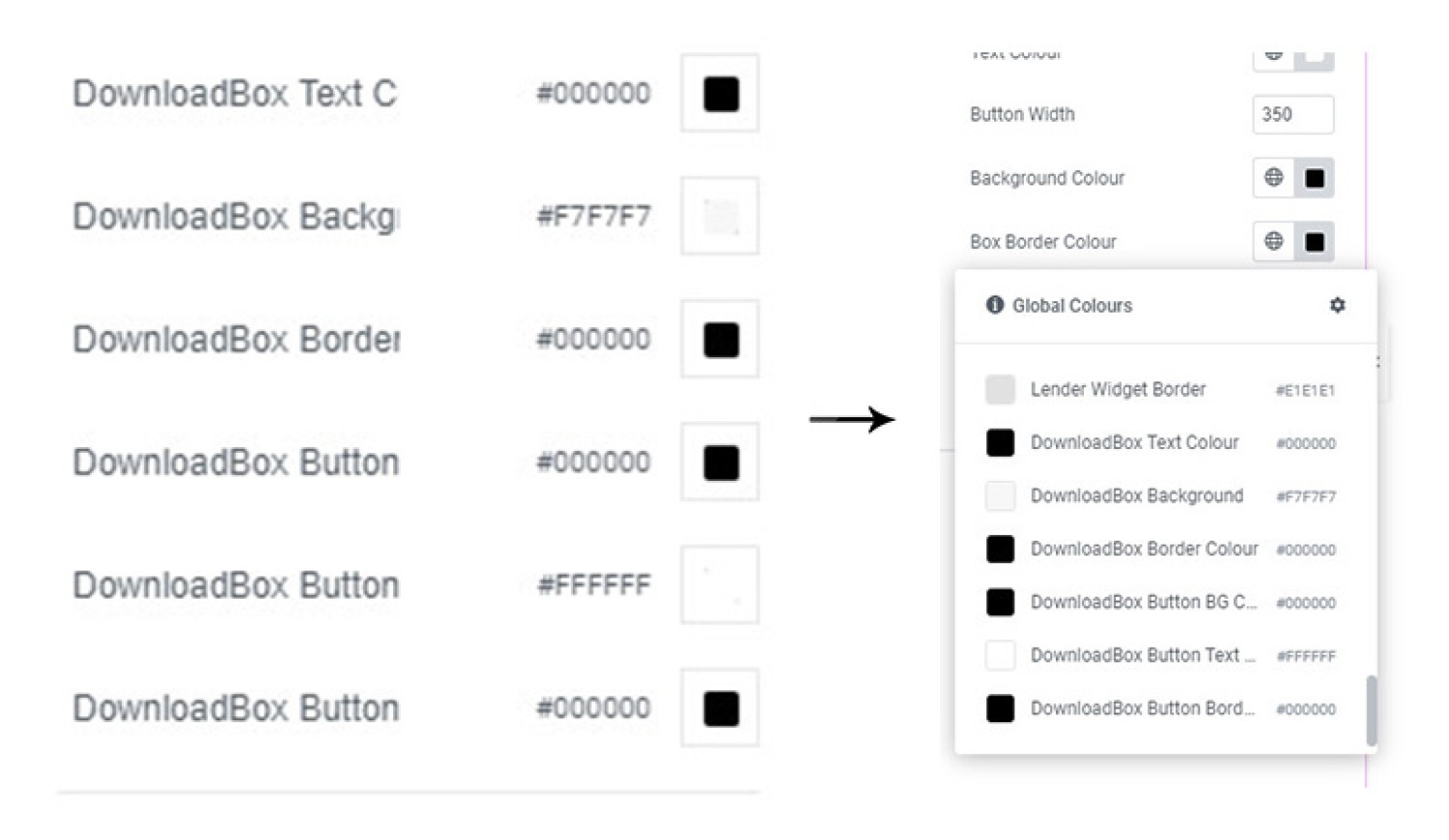Open Global Colours settings gear
The width and height of the screenshot is (1449, 840).
click(1337, 305)
